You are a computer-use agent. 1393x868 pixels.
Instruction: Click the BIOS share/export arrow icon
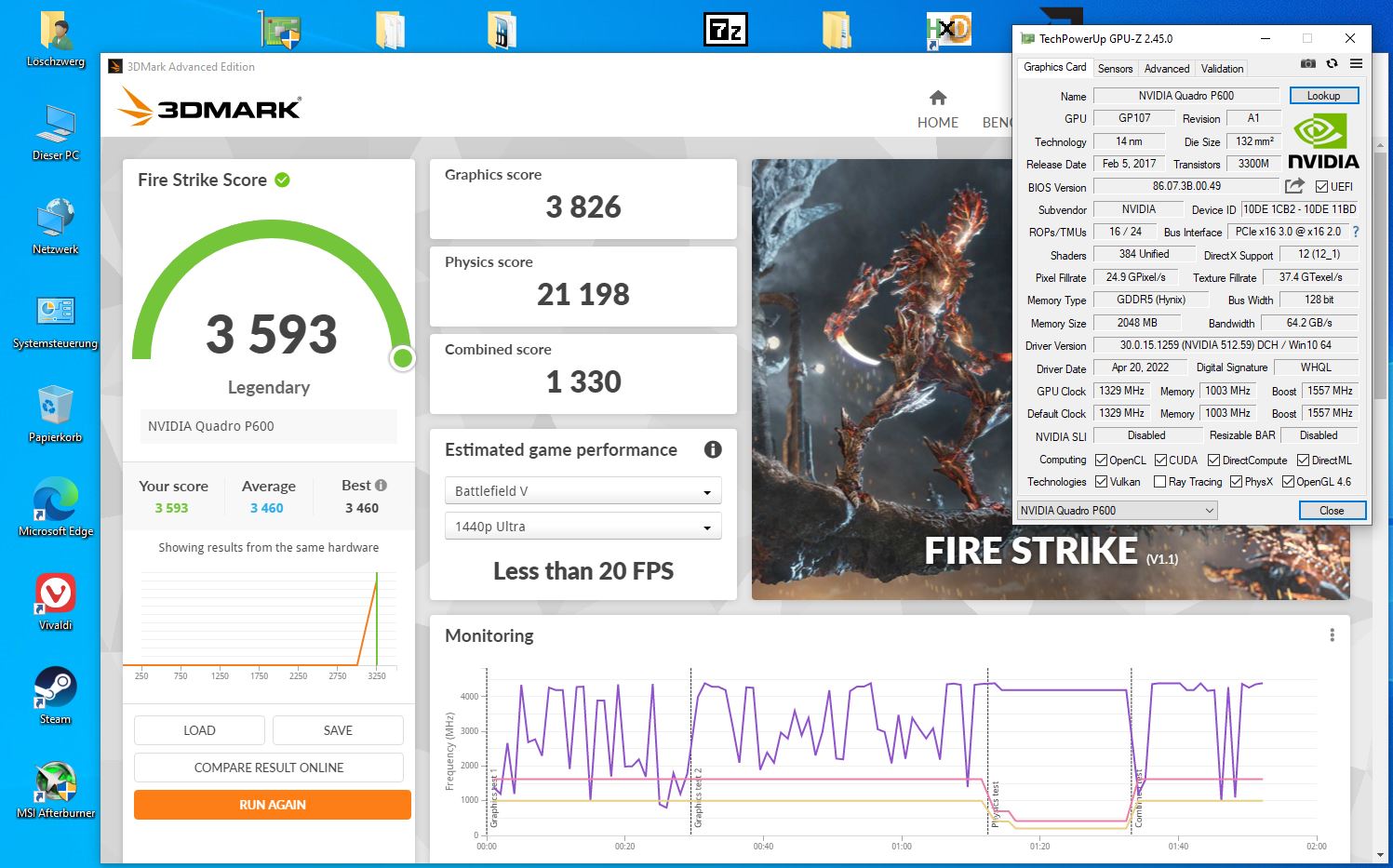point(1294,186)
